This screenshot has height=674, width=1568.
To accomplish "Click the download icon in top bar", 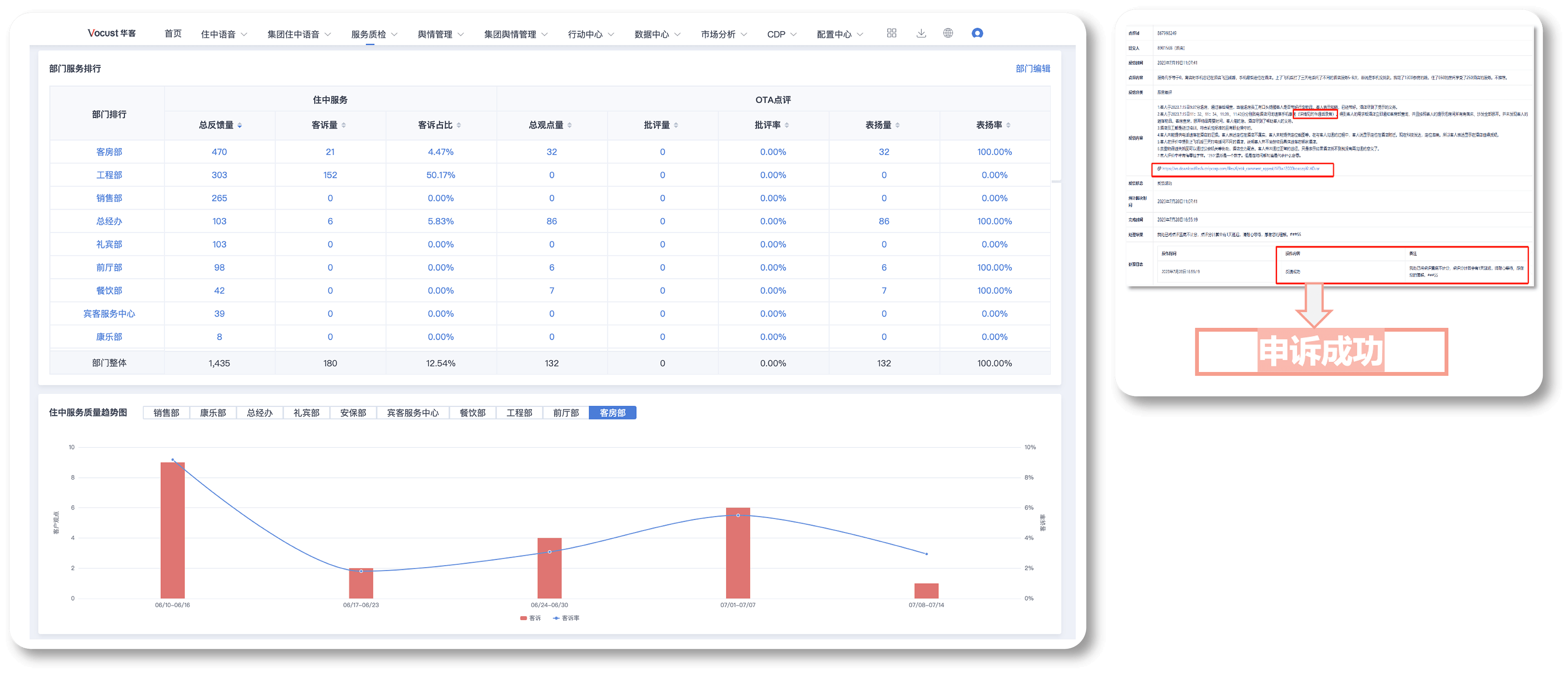I will point(921,33).
